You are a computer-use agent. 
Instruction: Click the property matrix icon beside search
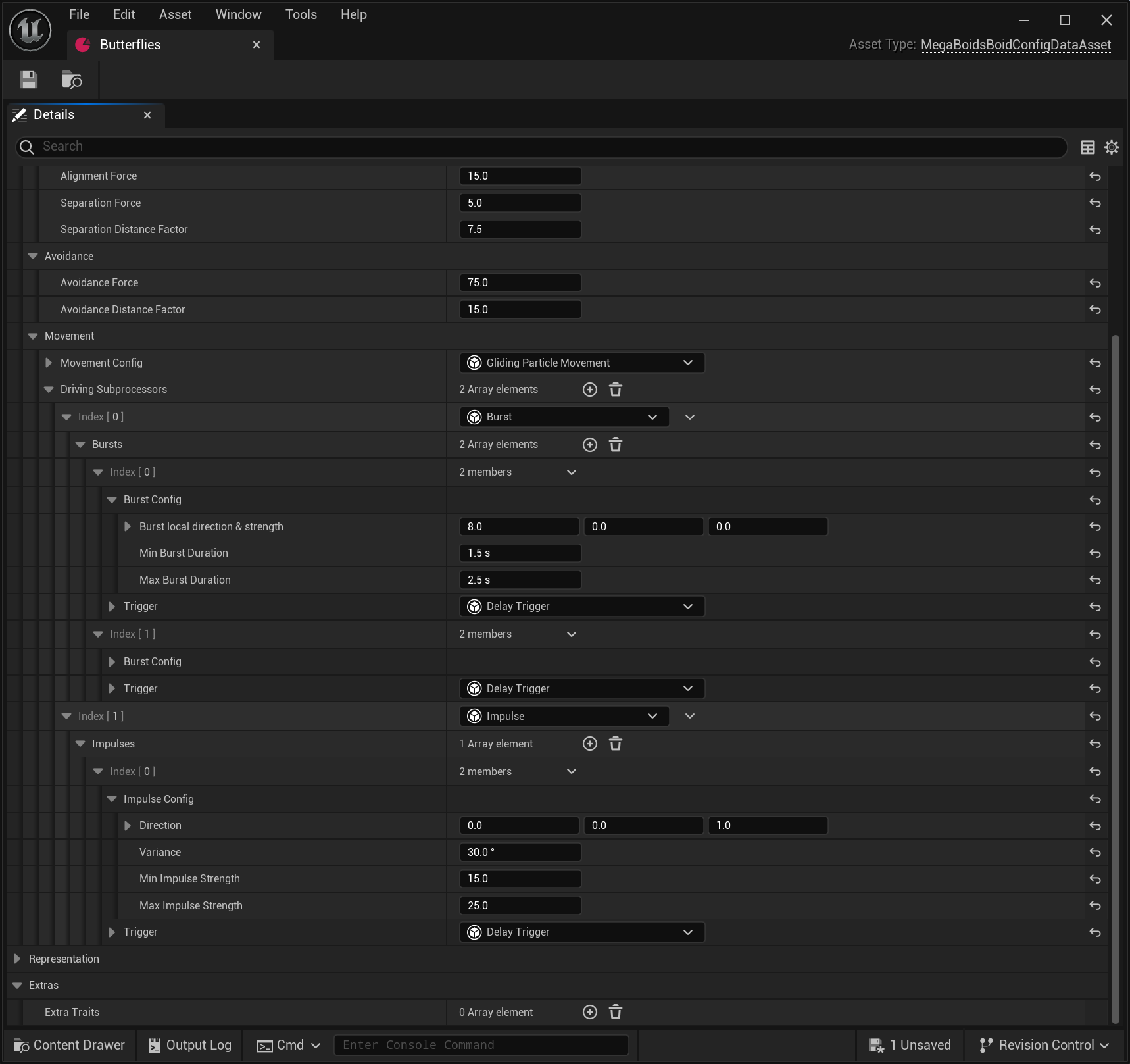point(1087,147)
